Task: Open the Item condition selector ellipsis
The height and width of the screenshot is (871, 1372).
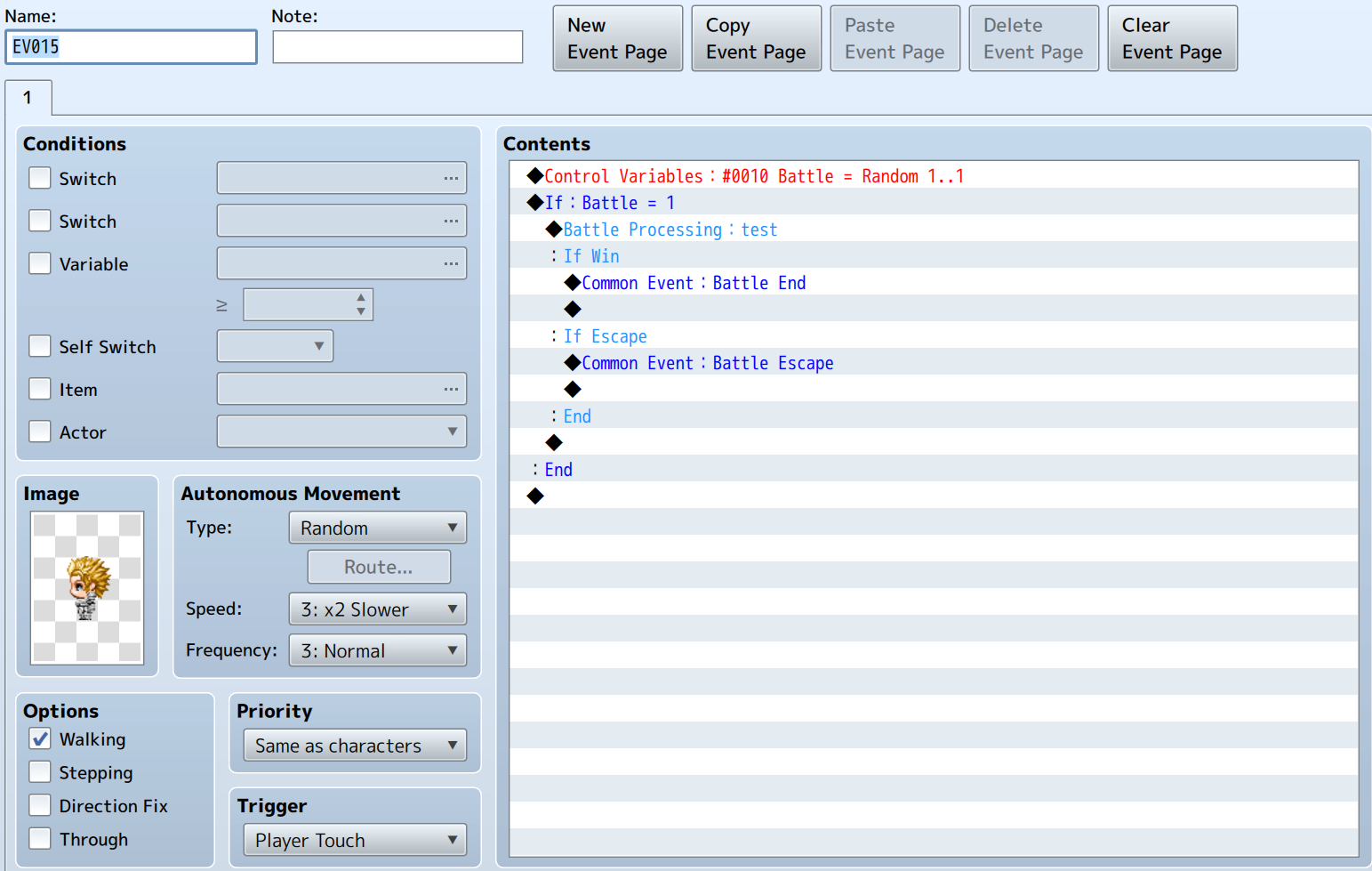Action: [x=451, y=389]
